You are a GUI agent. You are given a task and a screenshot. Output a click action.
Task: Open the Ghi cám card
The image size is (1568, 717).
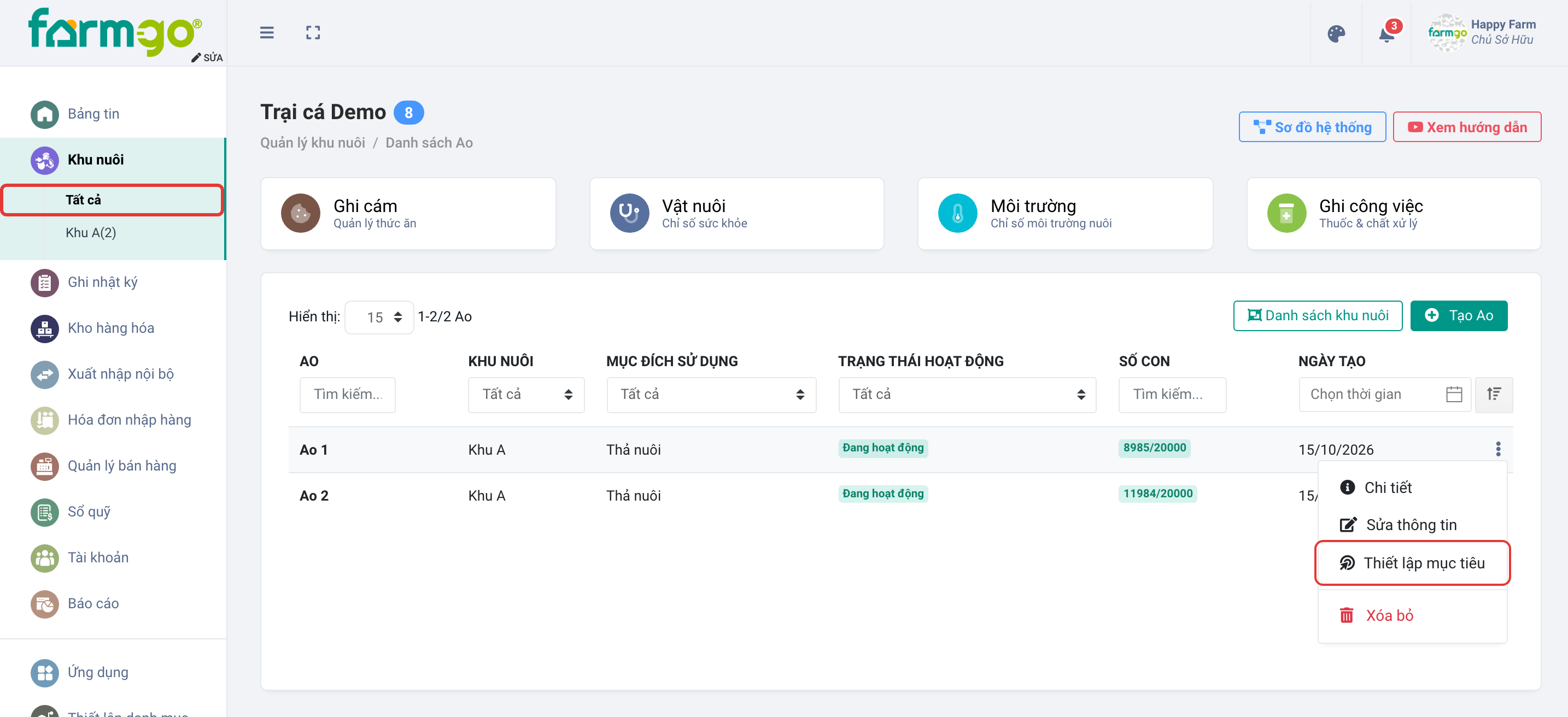click(408, 214)
